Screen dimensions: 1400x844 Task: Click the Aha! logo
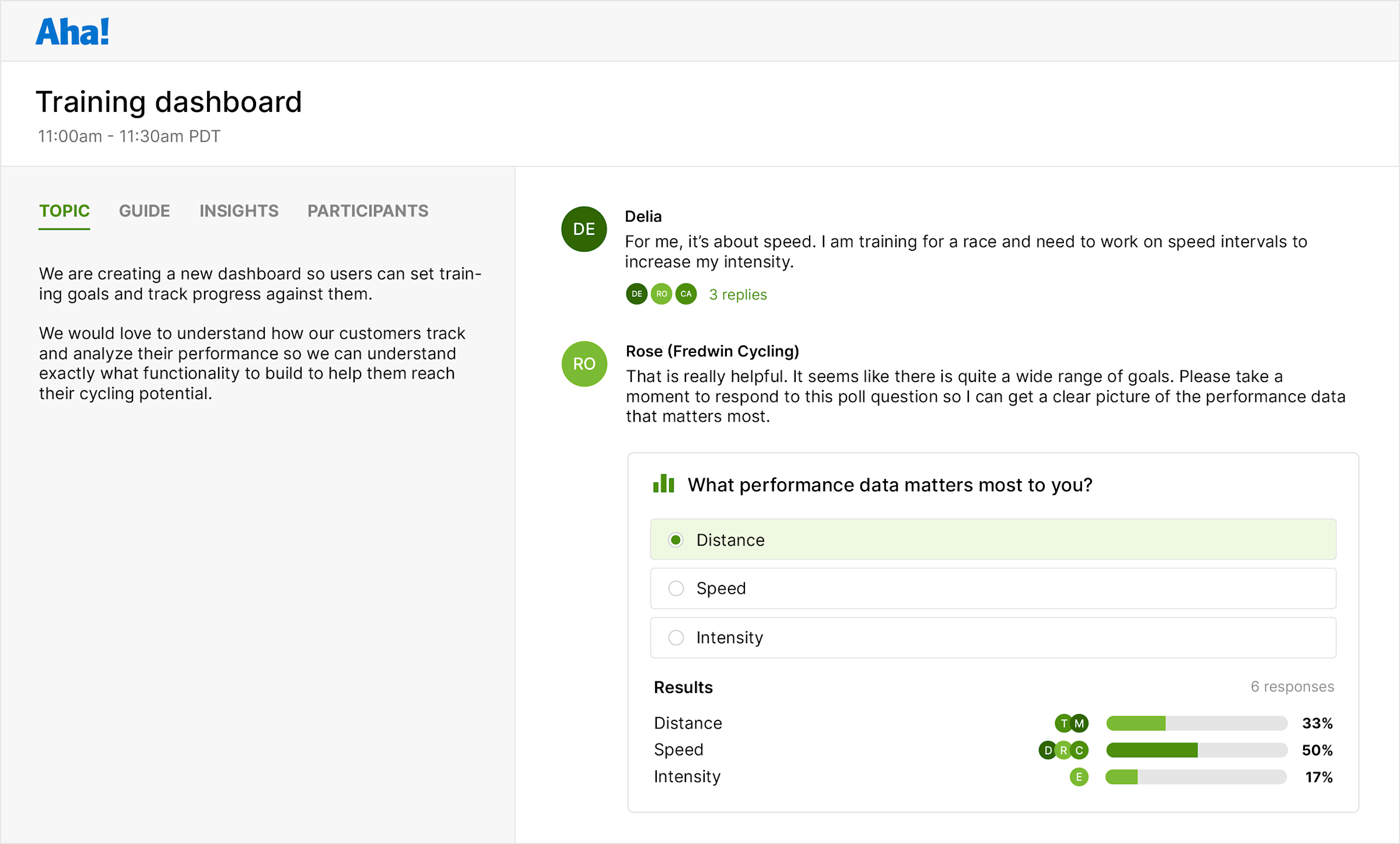pos(72,31)
